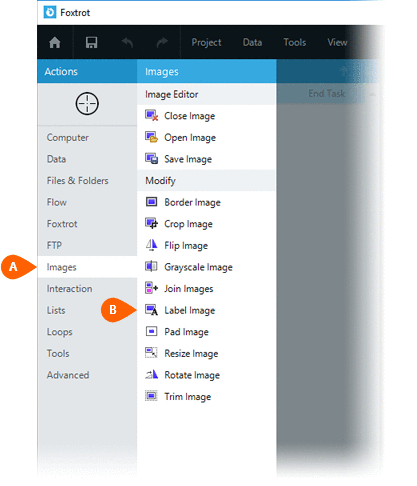The image size is (417, 486).
Task: Click the Actions panel header
Action: point(87,71)
